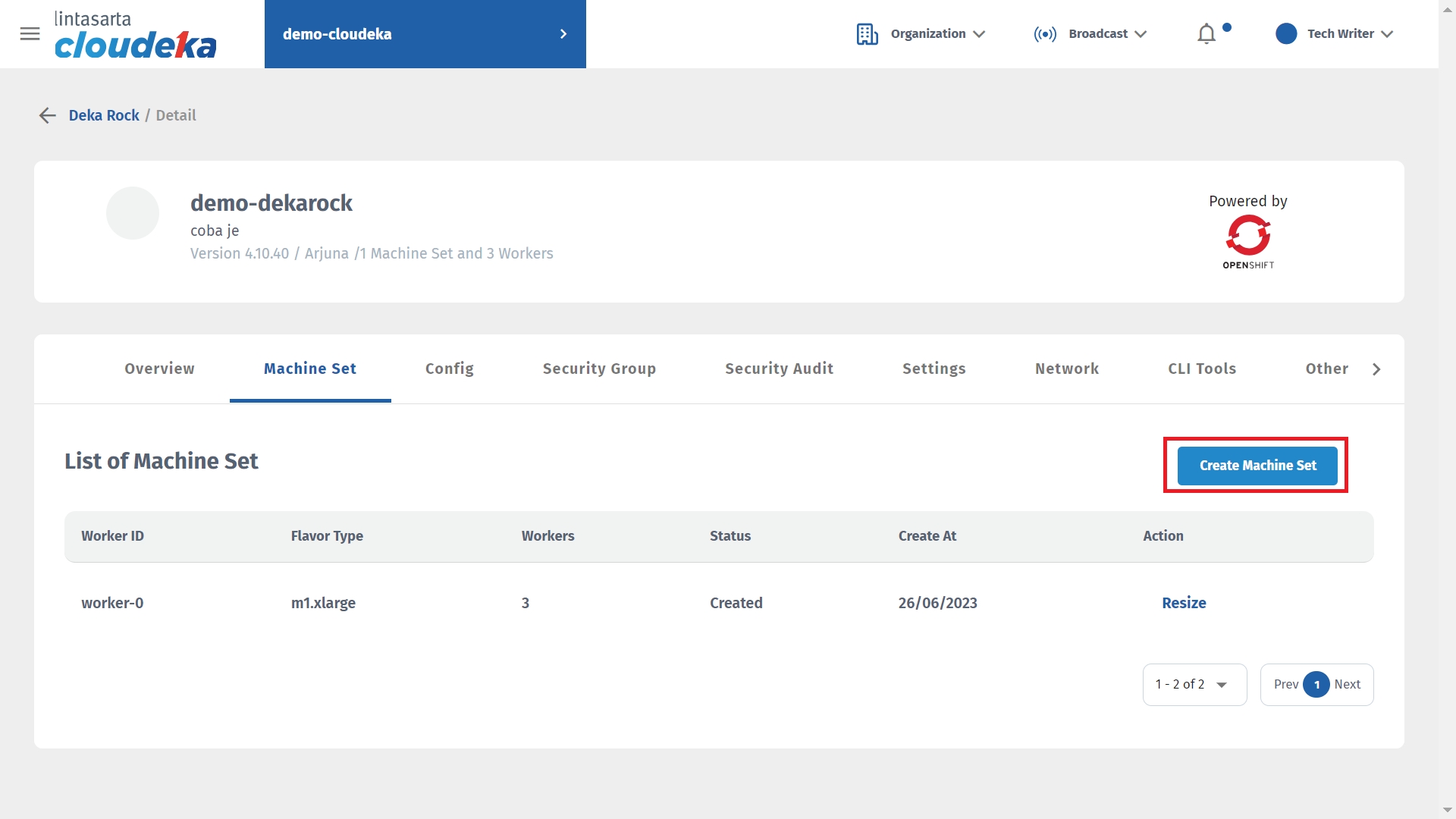Viewport: 1456px width, 819px height.
Task: Click the back arrow beside Deka Rock
Action: (48, 115)
